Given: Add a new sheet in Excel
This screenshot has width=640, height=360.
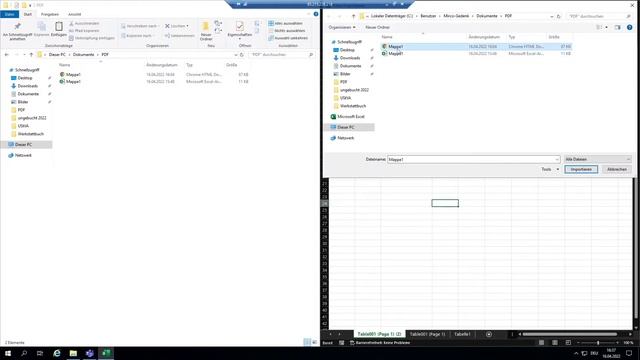Looking at the screenshot, I should coord(489,334).
